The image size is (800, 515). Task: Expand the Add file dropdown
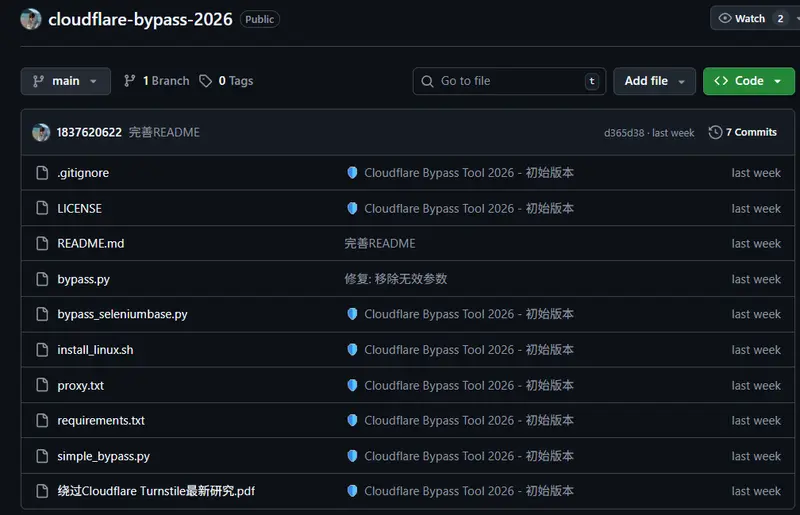click(x=654, y=81)
